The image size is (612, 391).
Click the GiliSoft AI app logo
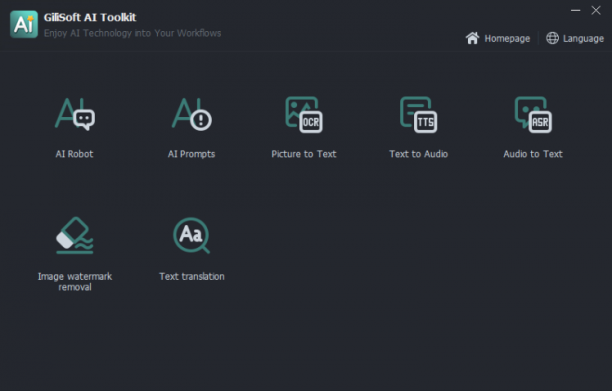coord(24,24)
